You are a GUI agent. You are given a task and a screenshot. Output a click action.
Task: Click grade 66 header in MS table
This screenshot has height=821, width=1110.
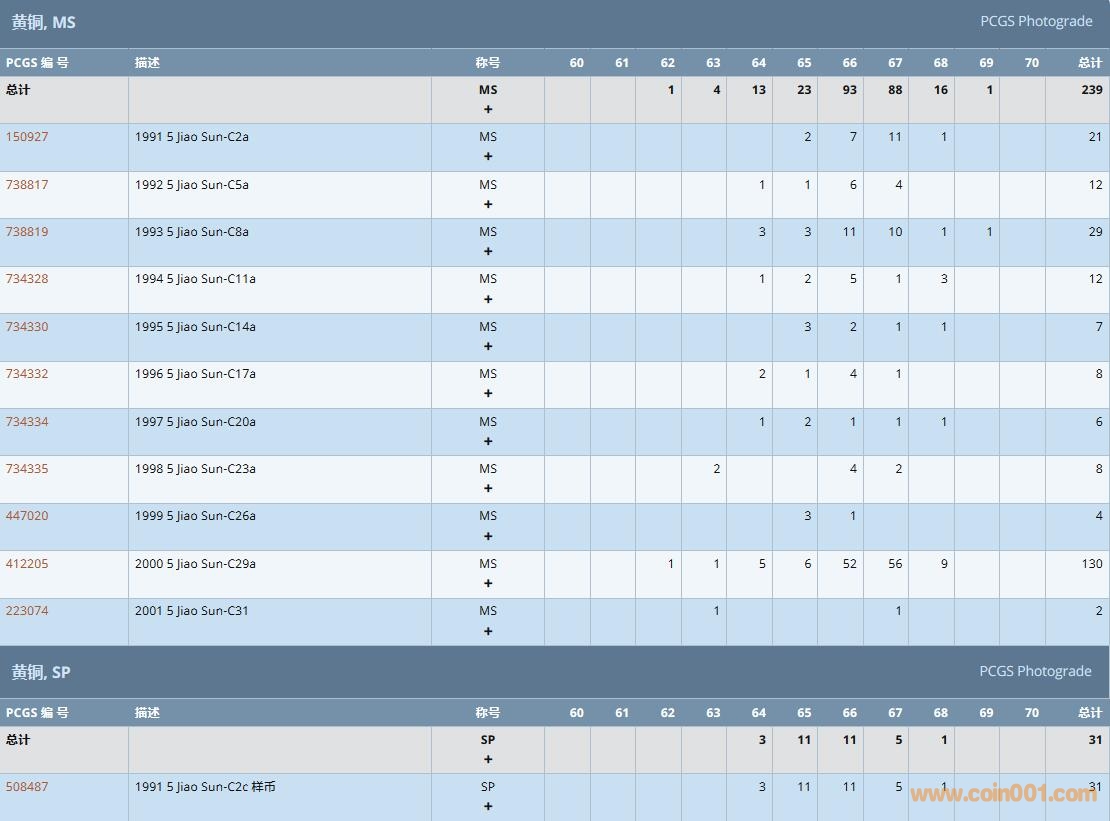coord(849,63)
